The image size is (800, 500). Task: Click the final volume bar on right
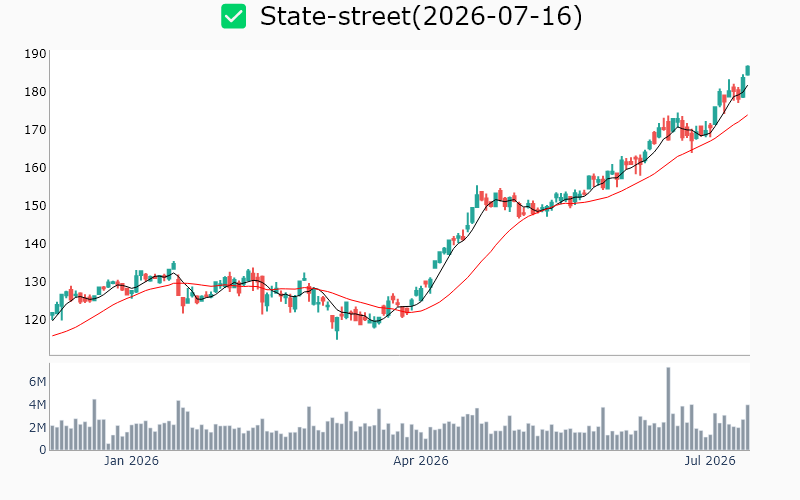[x=748, y=428]
